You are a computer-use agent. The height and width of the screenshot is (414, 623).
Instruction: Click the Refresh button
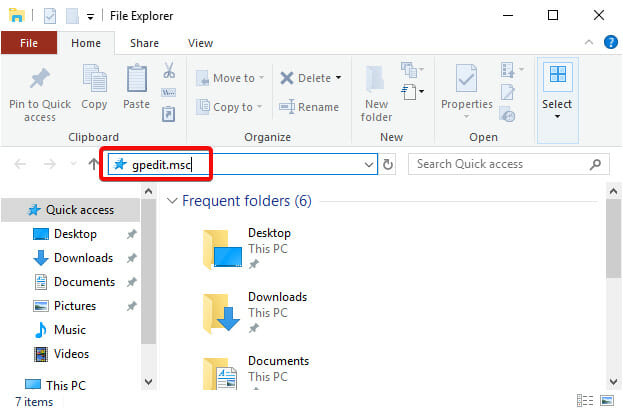point(388,164)
